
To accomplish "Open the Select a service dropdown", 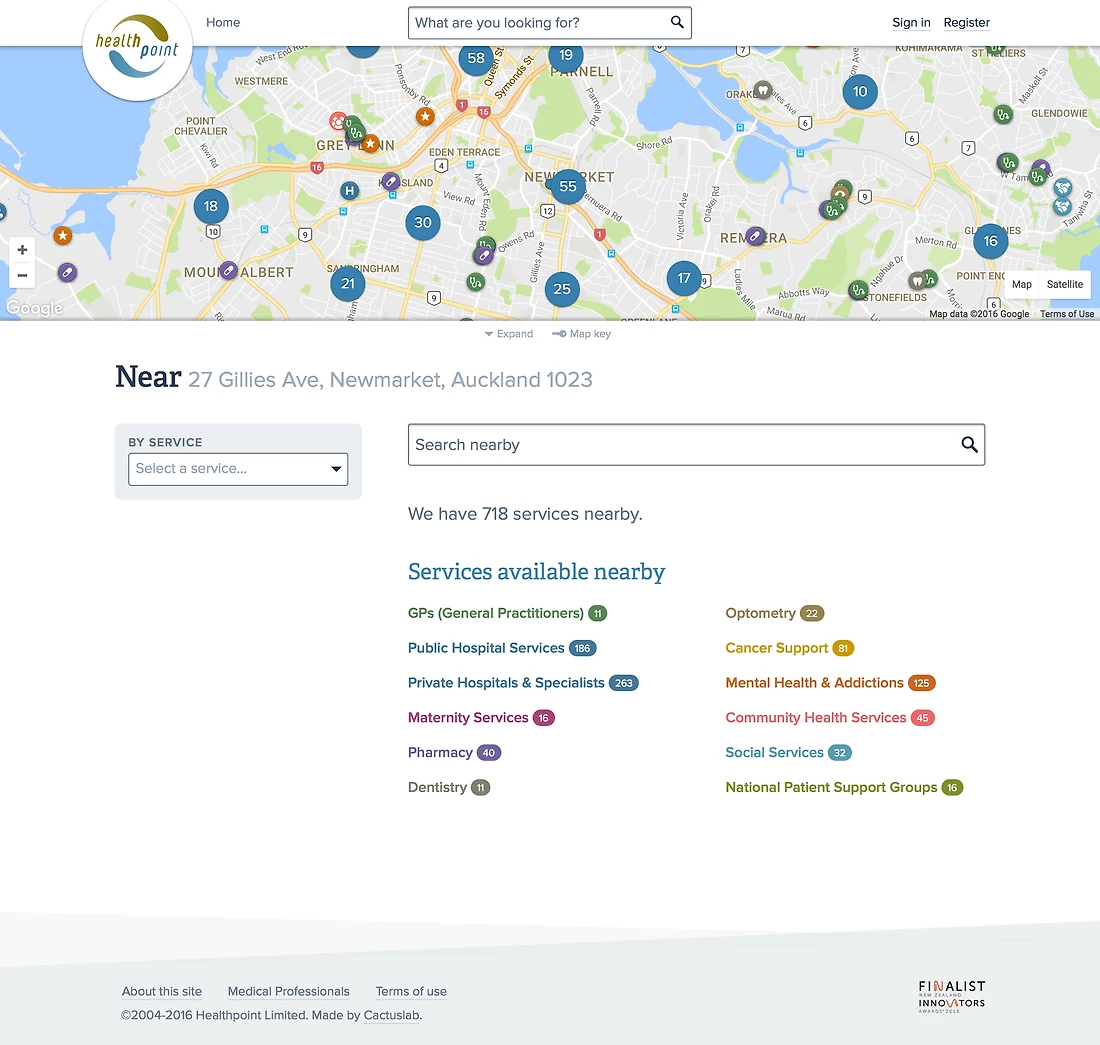I will point(238,469).
